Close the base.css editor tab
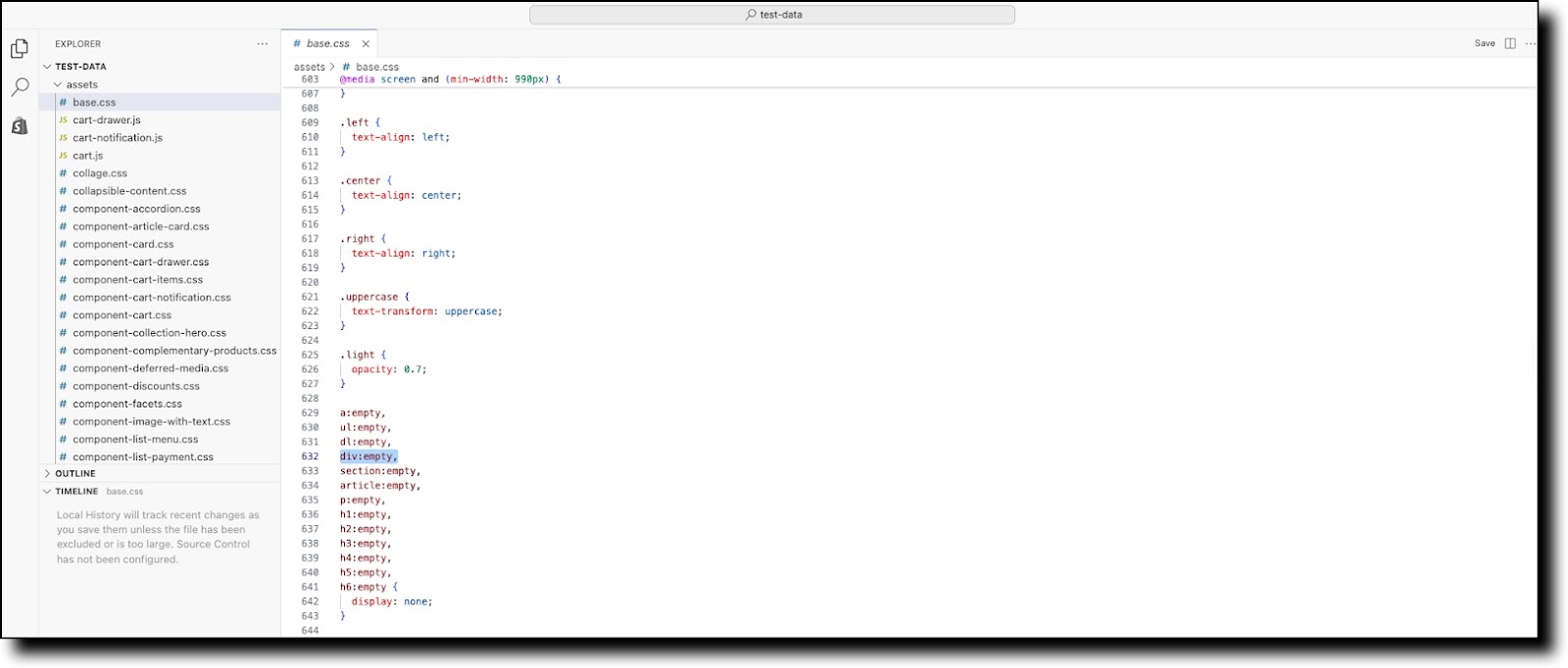Screen dimensions: 1568x668 366,44
